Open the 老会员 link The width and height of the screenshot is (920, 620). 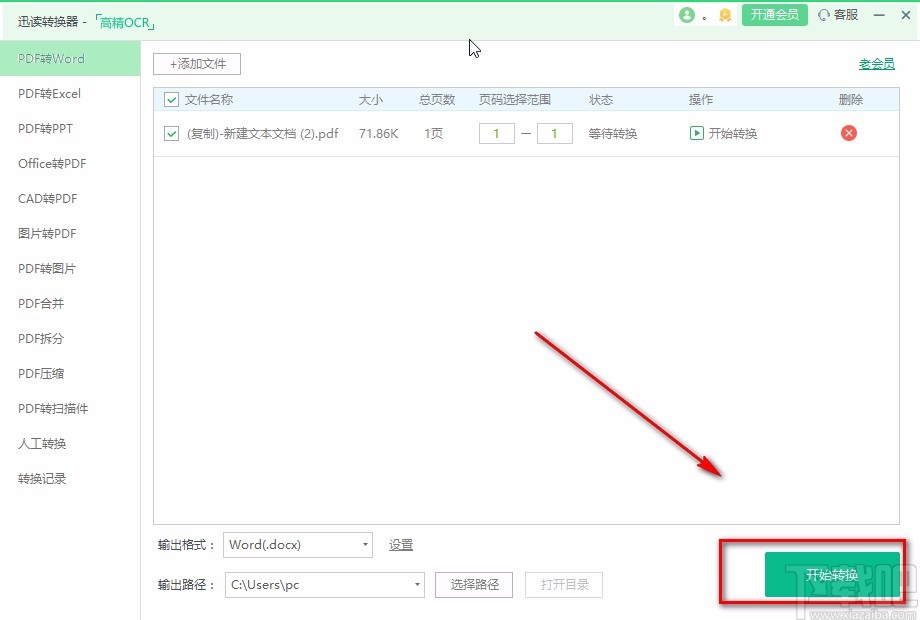pos(877,62)
